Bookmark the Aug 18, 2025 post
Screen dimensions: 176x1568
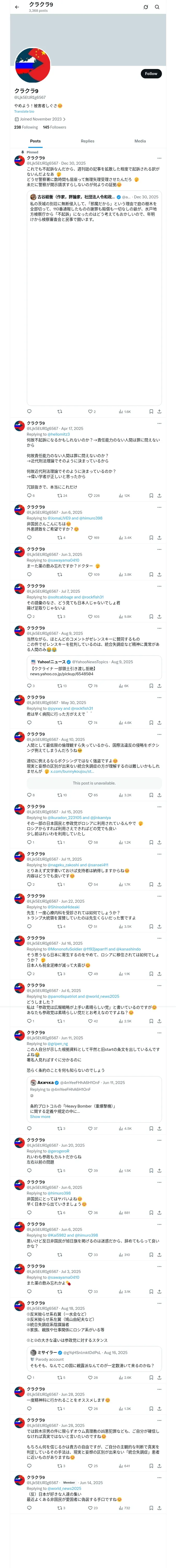(151, 1377)
